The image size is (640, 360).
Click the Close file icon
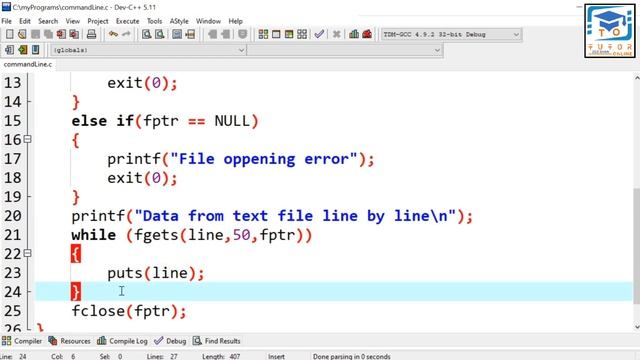click(x=61, y=34)
